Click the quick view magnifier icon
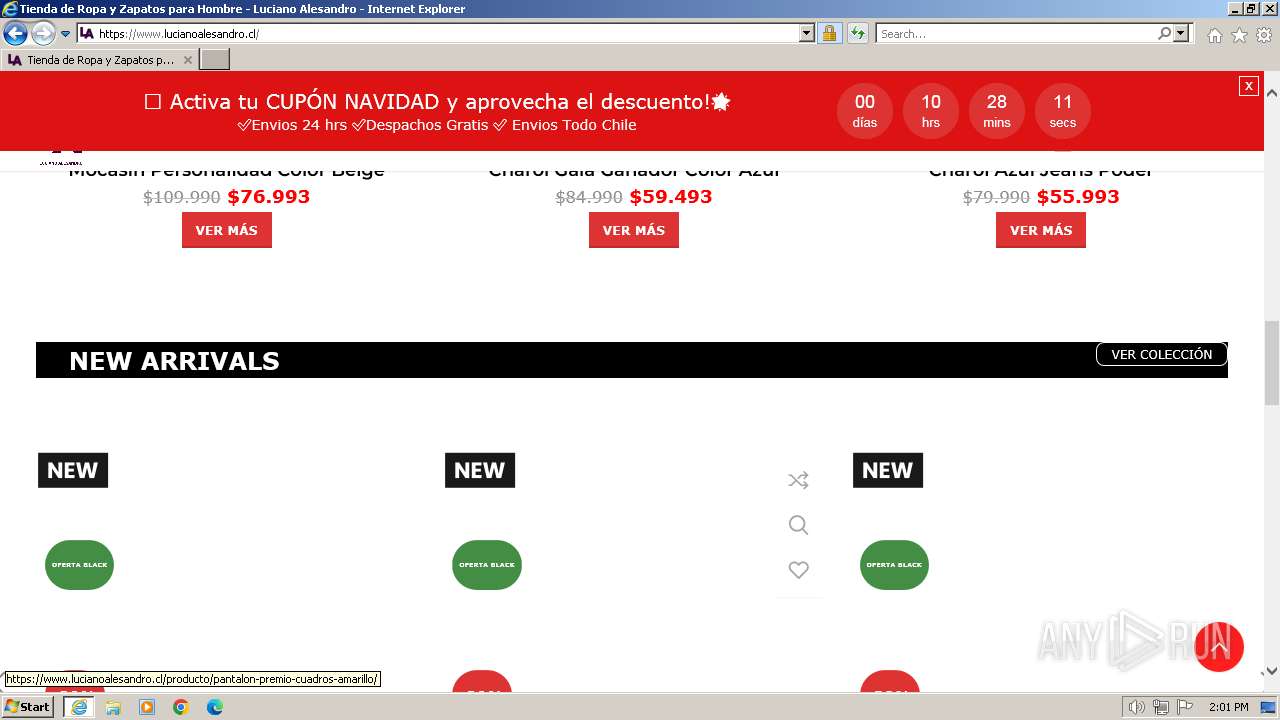 coord(798,525)
